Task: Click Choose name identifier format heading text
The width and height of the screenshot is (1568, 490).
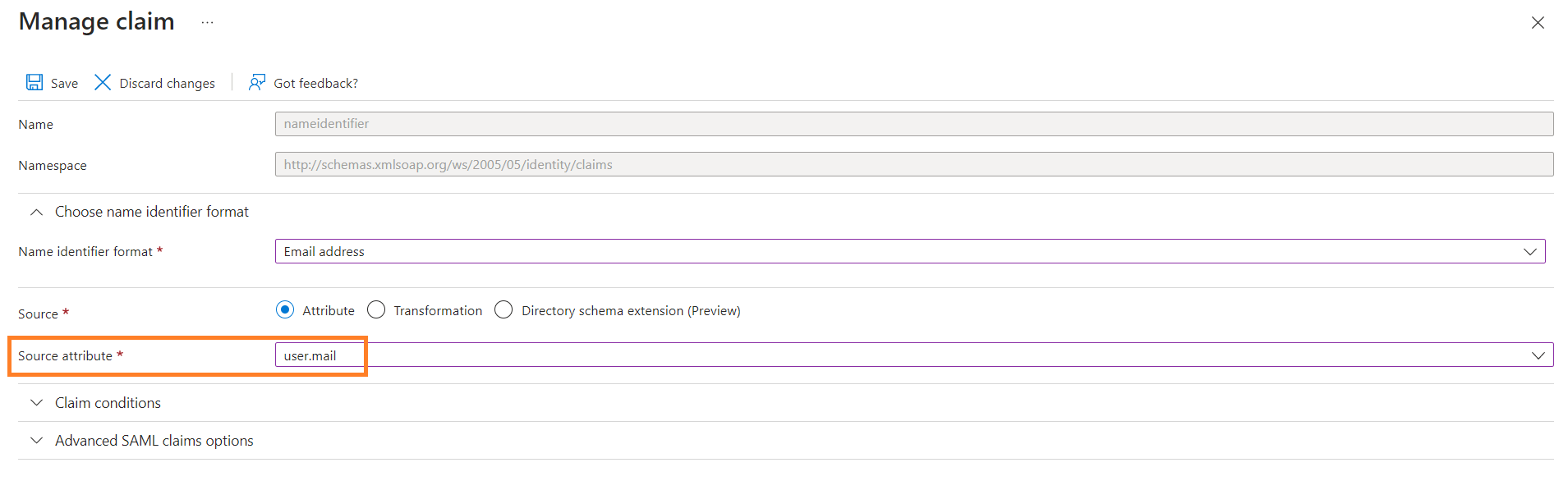Action: coord(152,212)
